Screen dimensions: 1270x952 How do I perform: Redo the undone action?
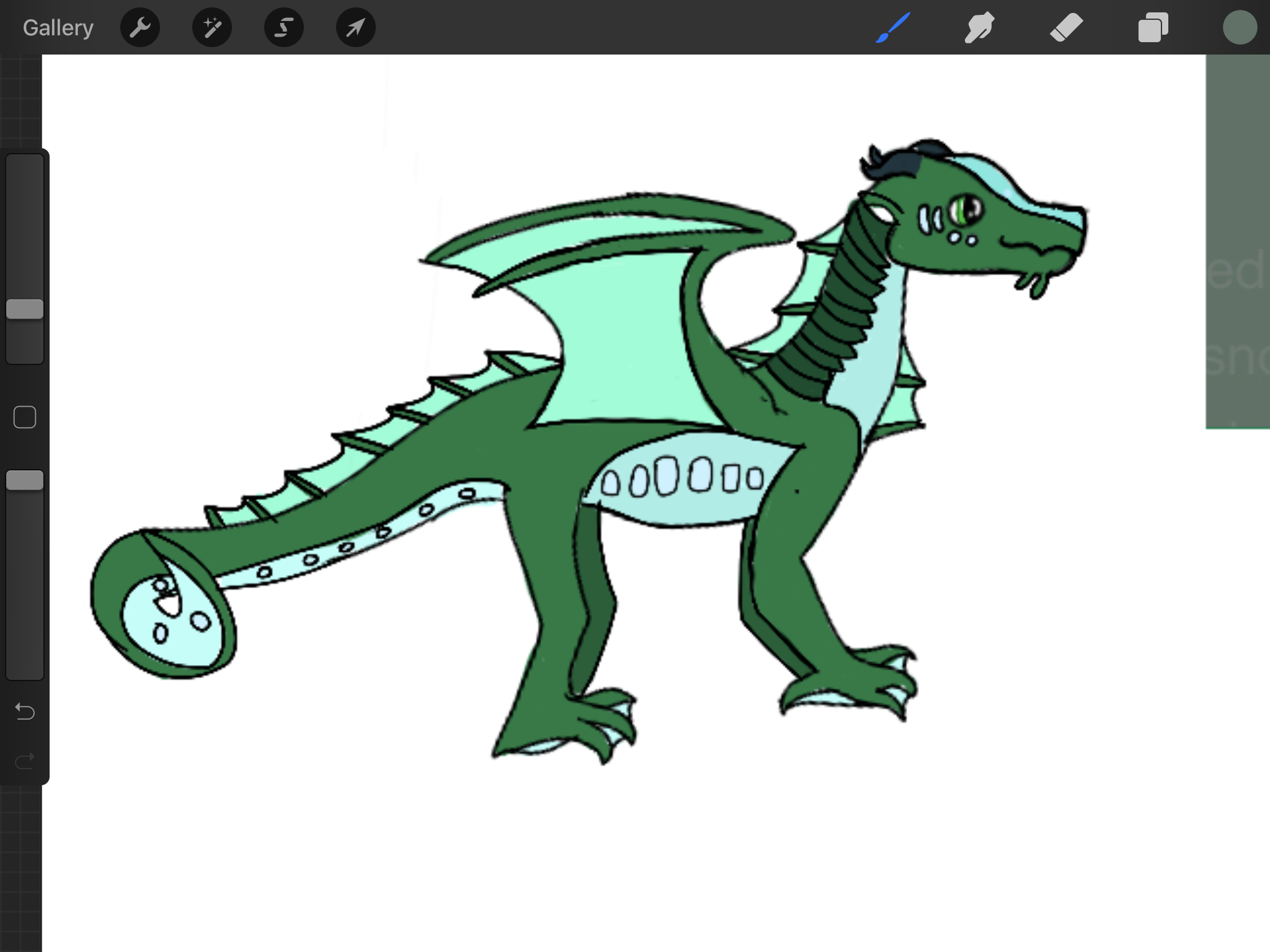[x=25, y=760]
